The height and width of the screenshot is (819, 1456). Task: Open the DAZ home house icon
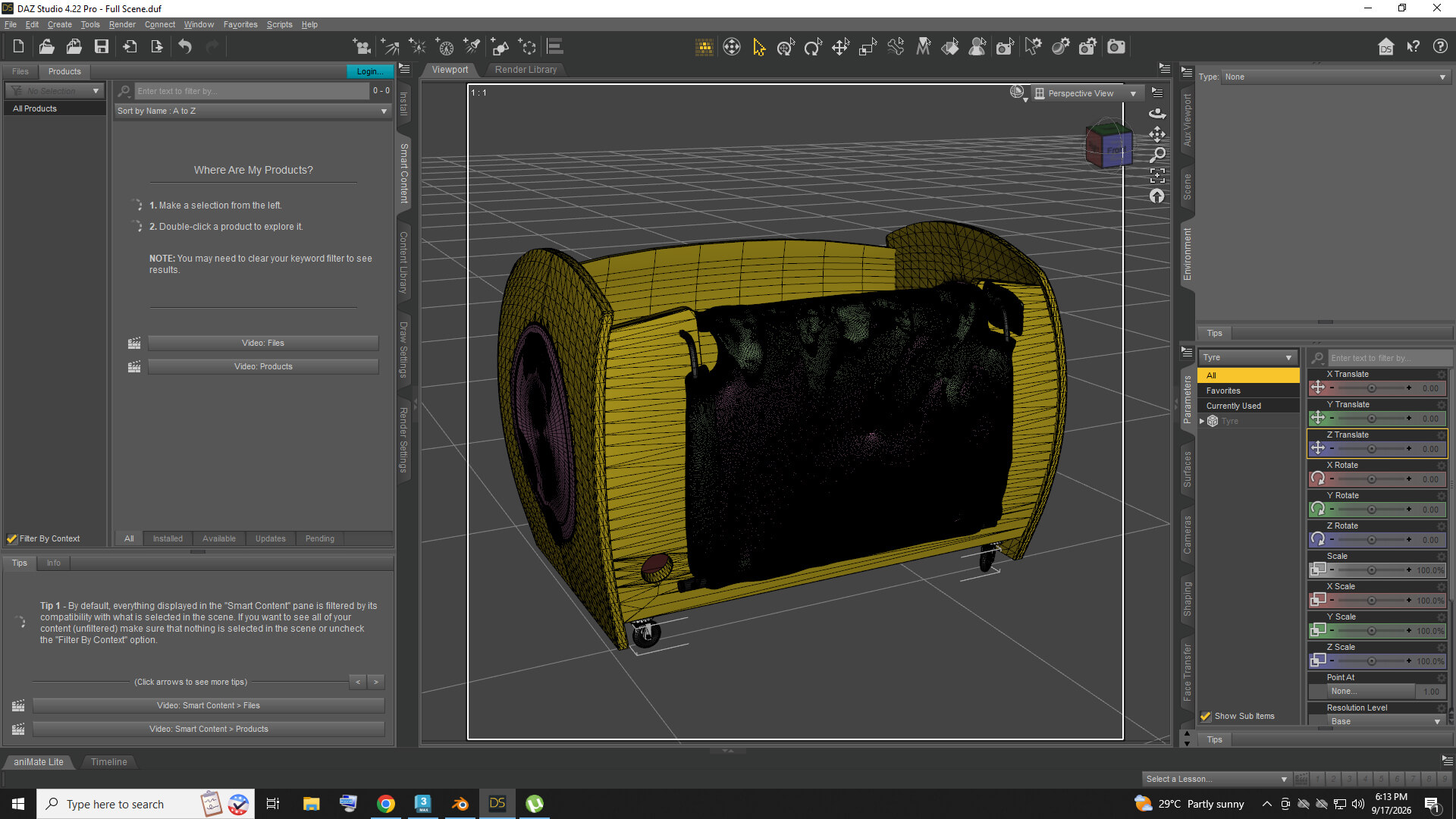click(1385, 47)
